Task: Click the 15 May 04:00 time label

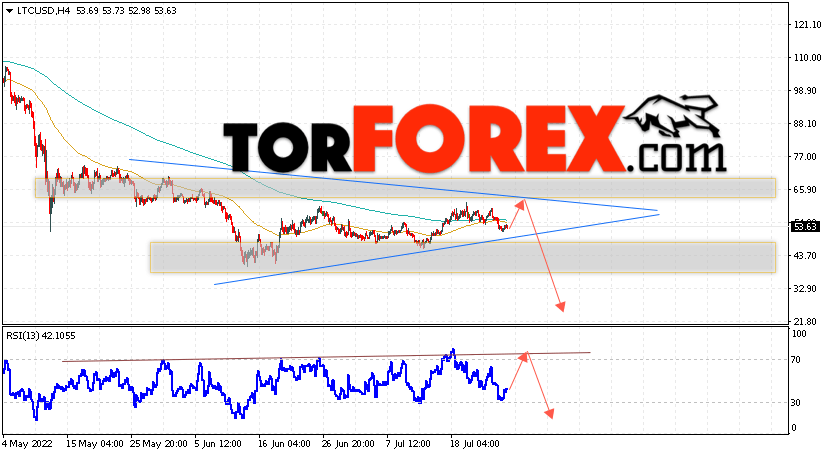Action: click(x=95, y=444)
